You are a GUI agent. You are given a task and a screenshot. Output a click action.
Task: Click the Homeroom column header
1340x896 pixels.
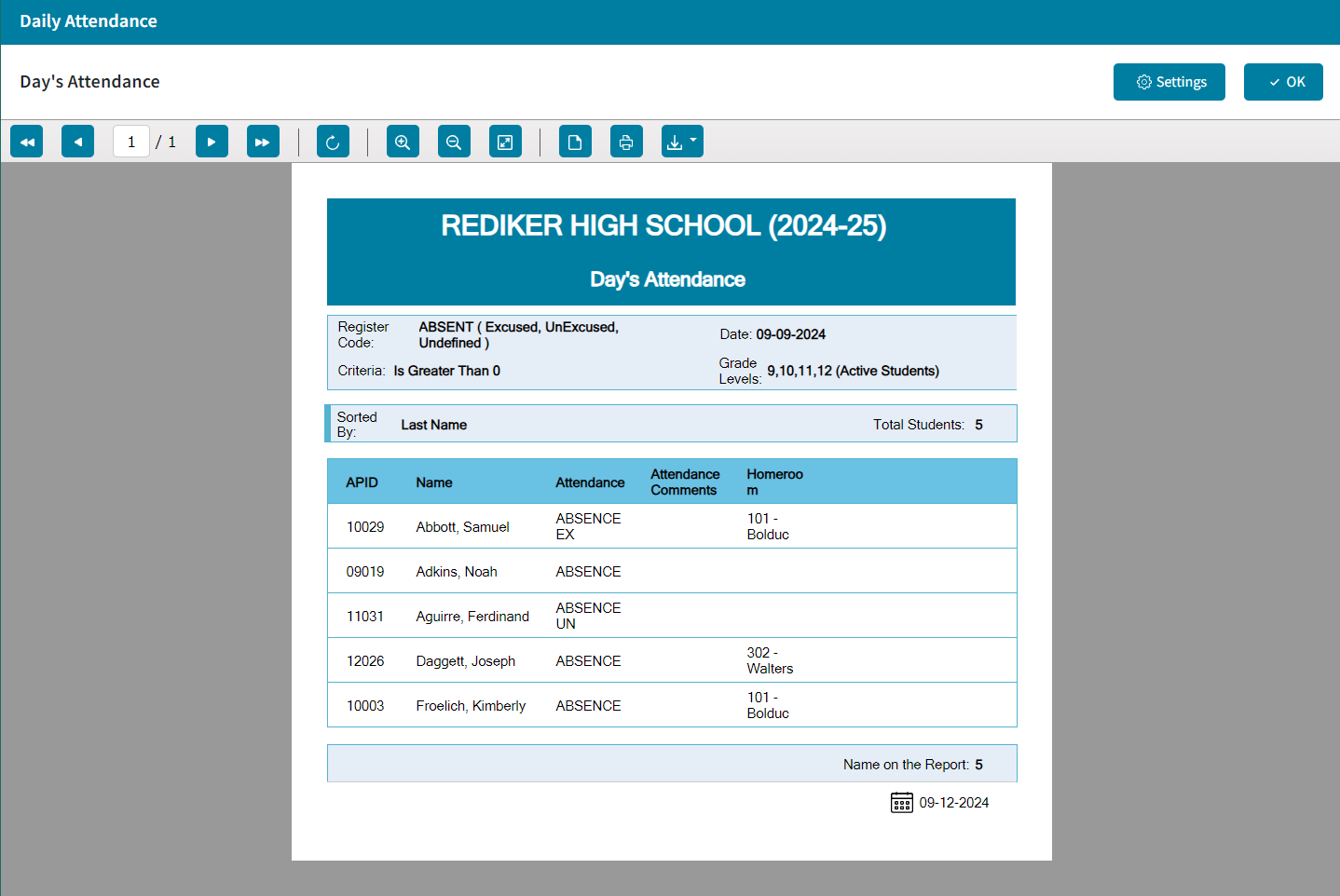[774, 482]
